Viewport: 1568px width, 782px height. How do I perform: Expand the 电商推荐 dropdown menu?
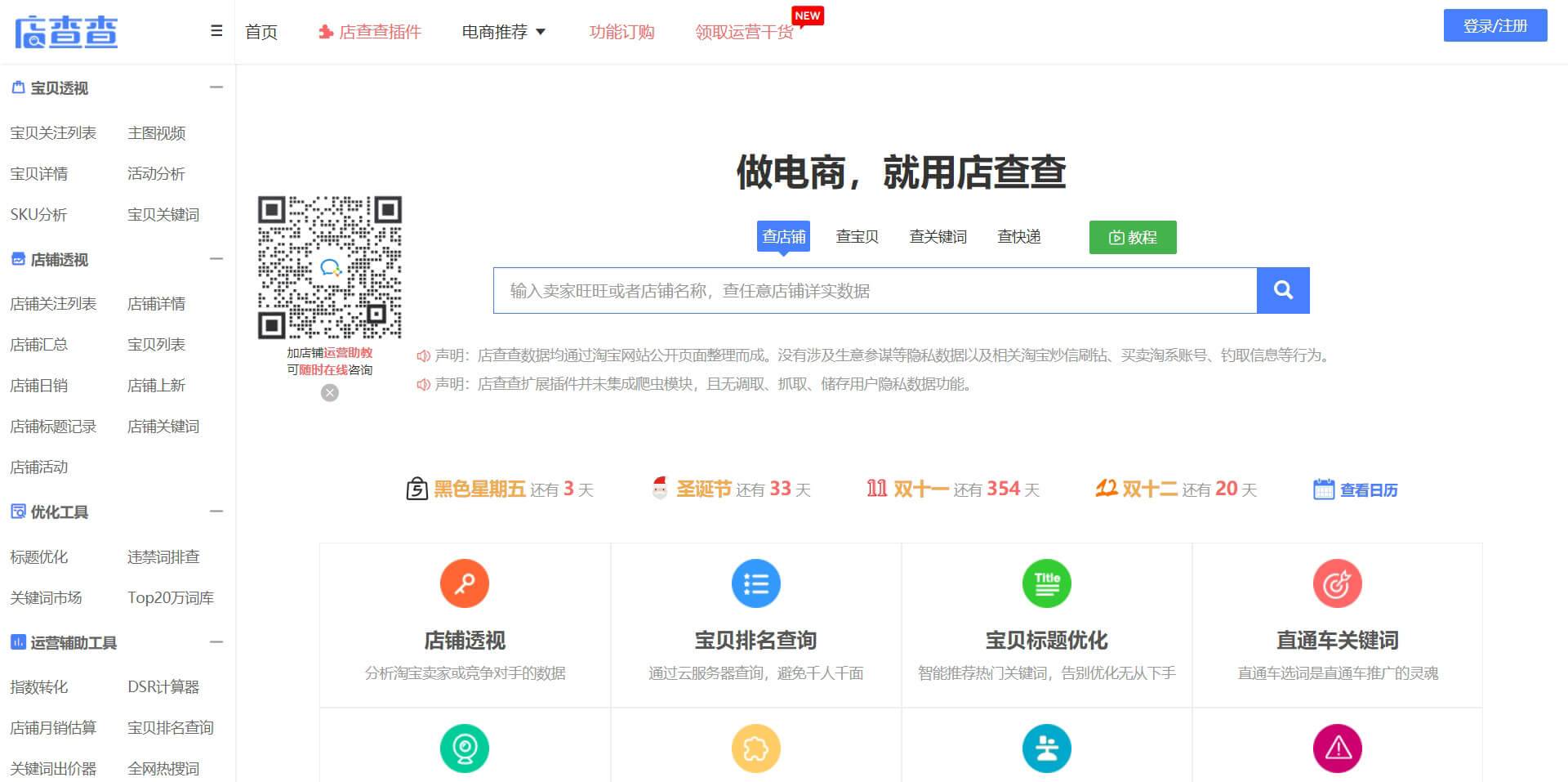503,32
